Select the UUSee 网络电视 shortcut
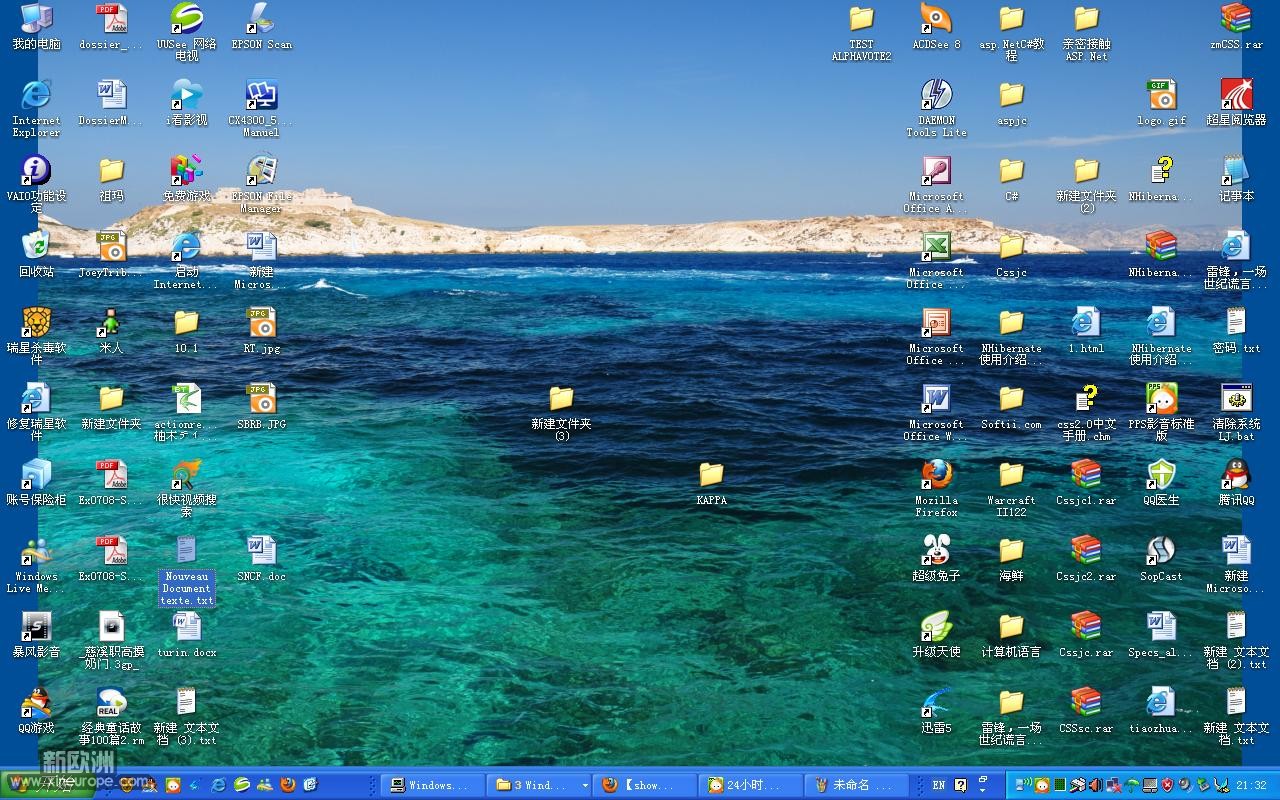Image resolution: width=1280 pixels, height=800 pixels. [x=186, y=31]
